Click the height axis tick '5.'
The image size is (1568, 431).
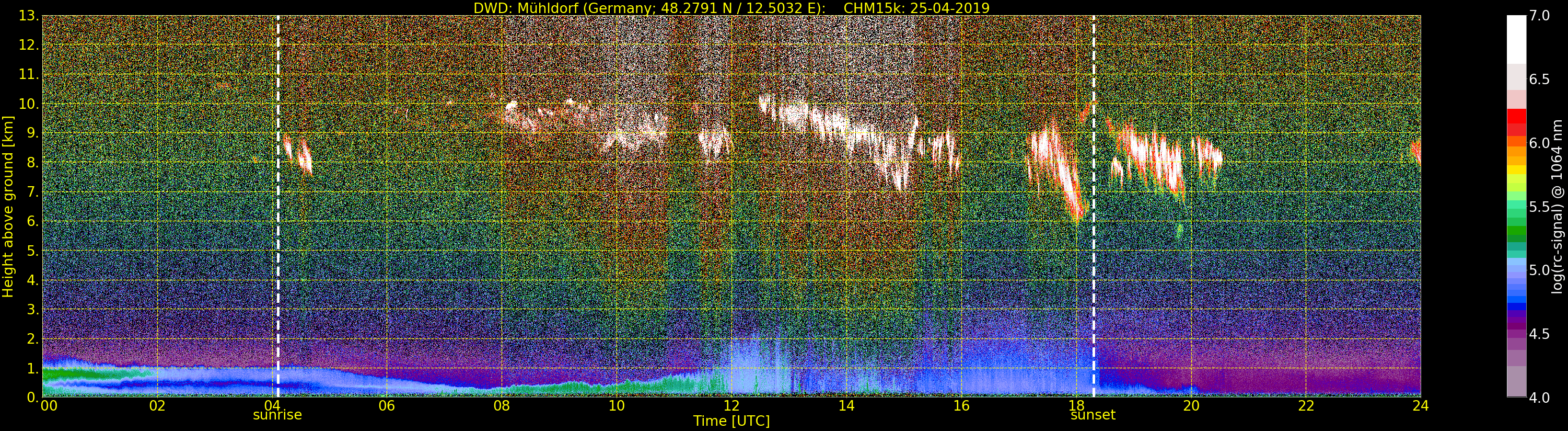32,251
